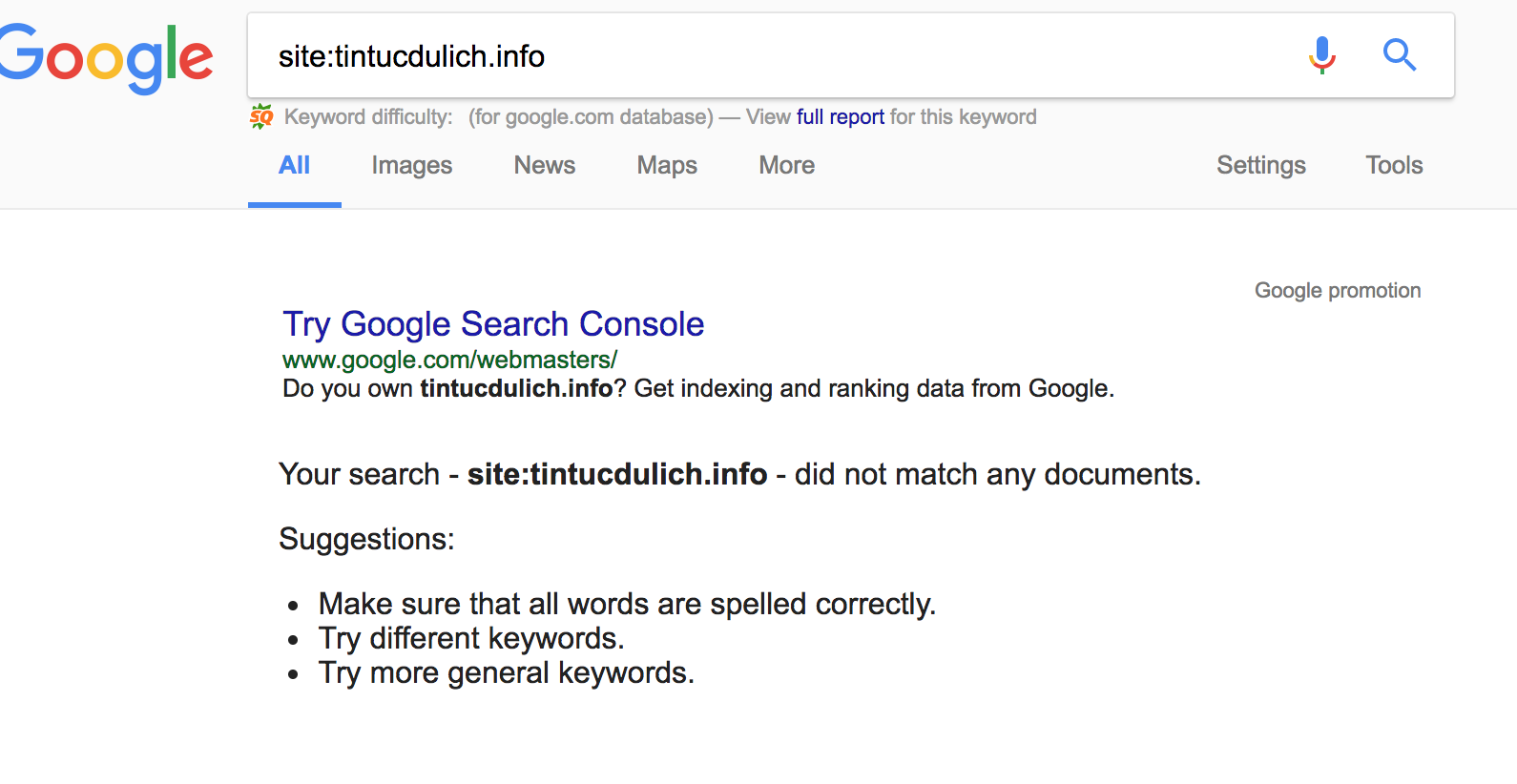Open Try Google Search Console link
The image size is (1517, 784).
click(x=493, y=324)
